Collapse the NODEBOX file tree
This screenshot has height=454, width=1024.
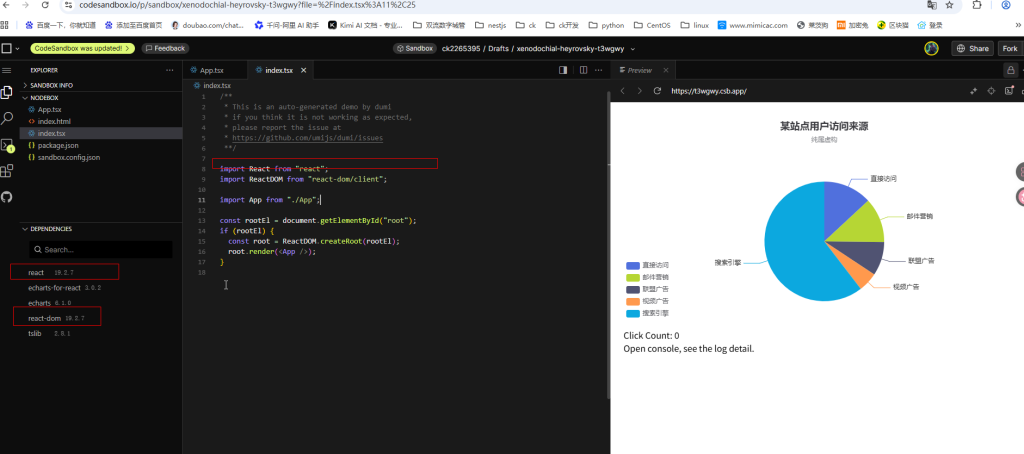pyautogui.click(x=101, y=97)
